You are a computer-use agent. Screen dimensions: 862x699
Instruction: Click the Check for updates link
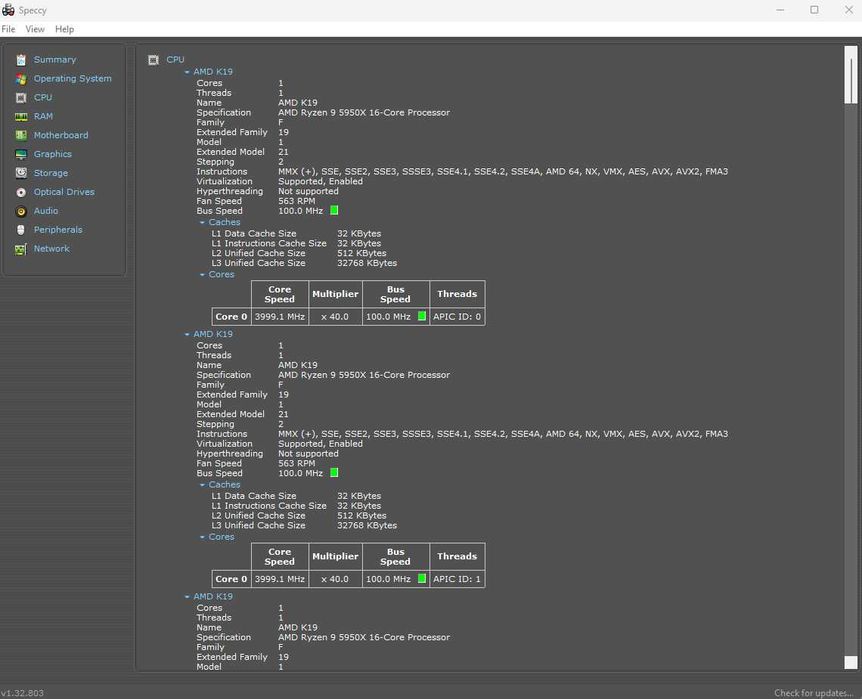815,693
